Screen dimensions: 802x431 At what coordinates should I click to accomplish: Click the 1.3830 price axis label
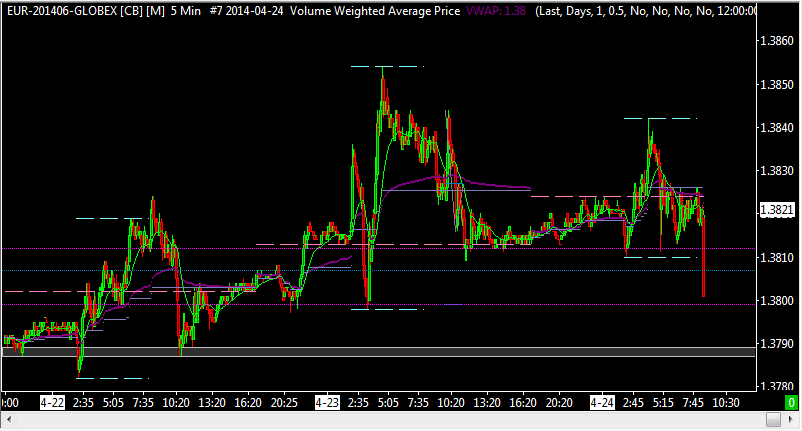pyautogui.click(x=777, y=171)
